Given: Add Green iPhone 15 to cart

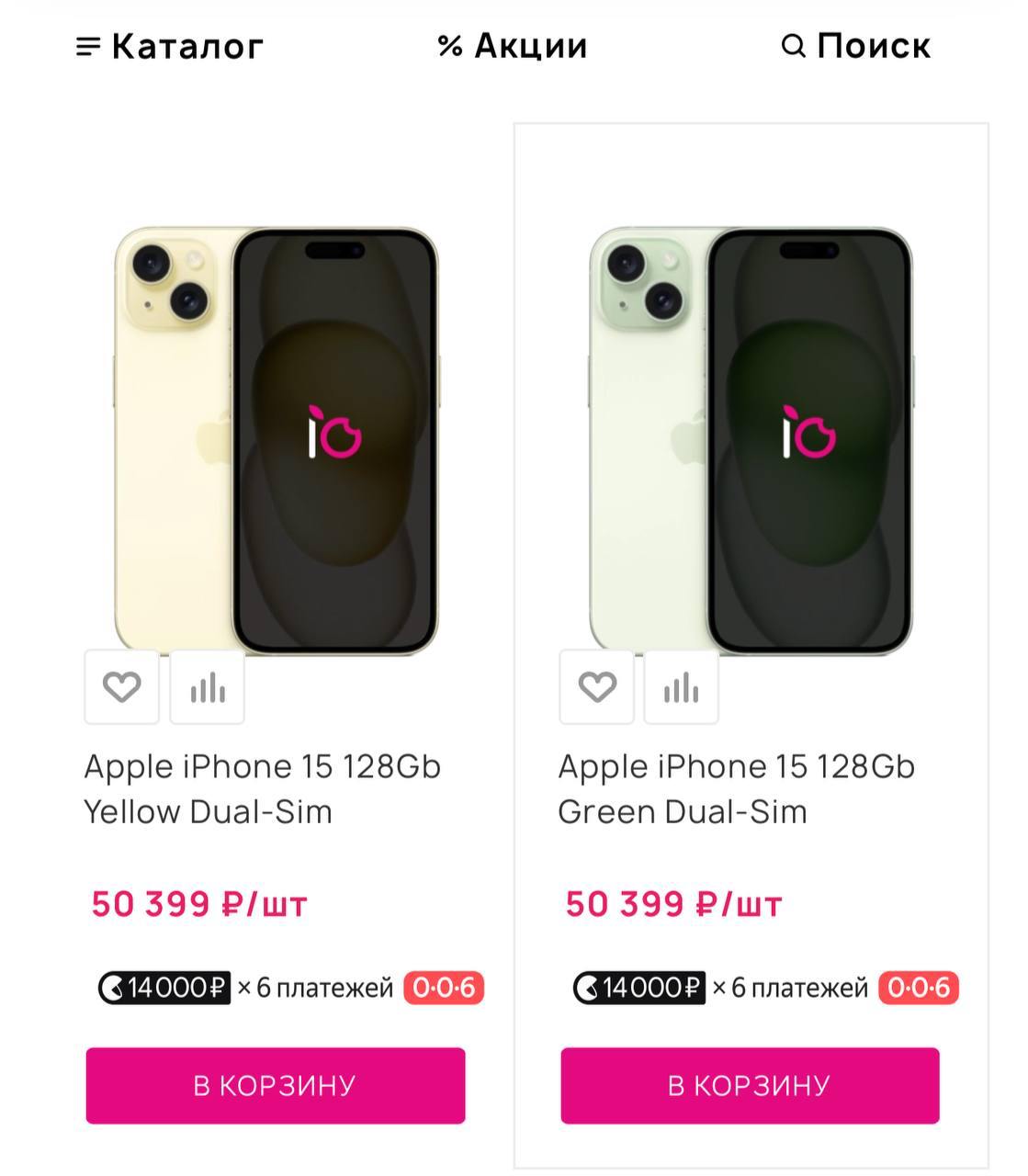Looking at the screenshot, I should pyautogui.click(x=750, y=1085).
